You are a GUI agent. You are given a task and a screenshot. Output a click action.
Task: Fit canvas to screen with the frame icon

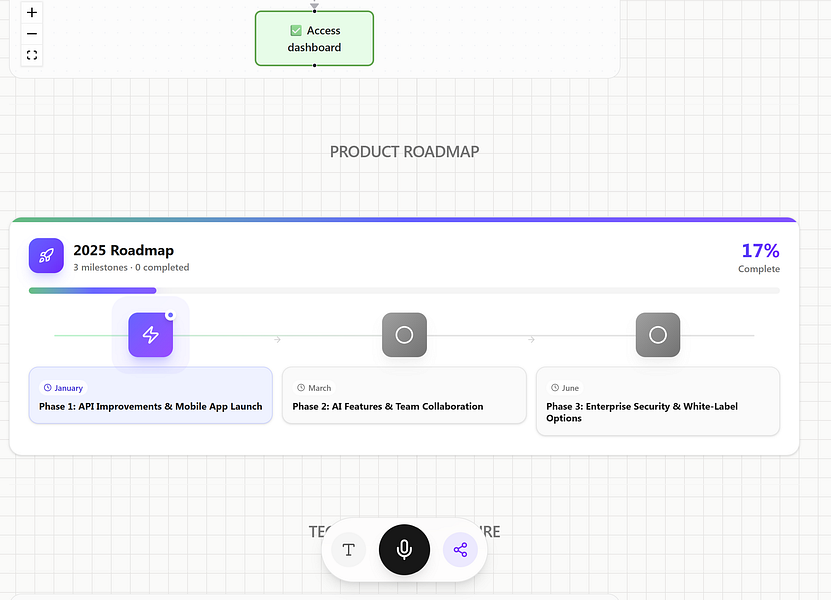tap(31, 55)
